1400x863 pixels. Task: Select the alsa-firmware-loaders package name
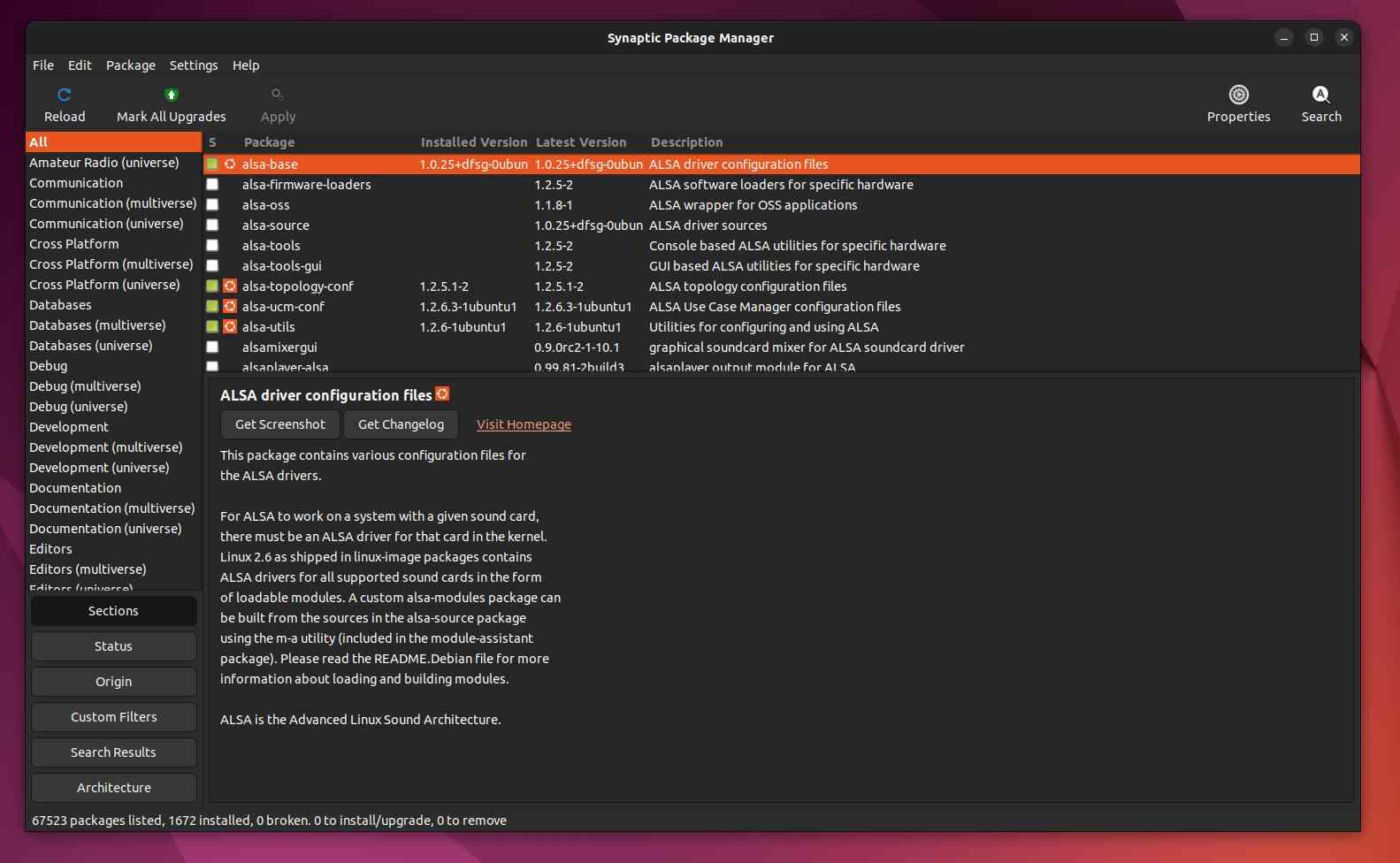(x=307, y=185)
